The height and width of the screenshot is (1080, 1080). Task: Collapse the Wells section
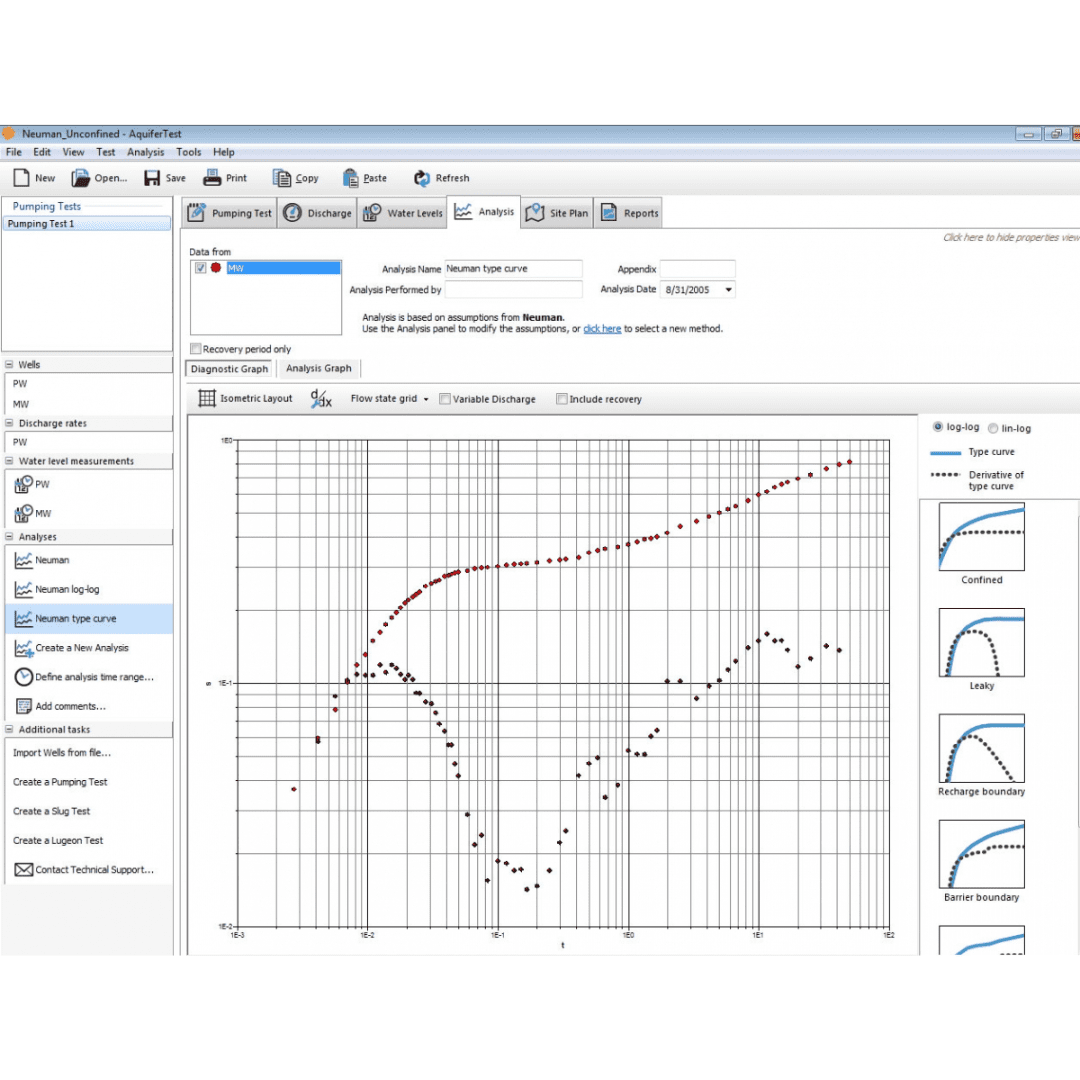tap(9, 365)
